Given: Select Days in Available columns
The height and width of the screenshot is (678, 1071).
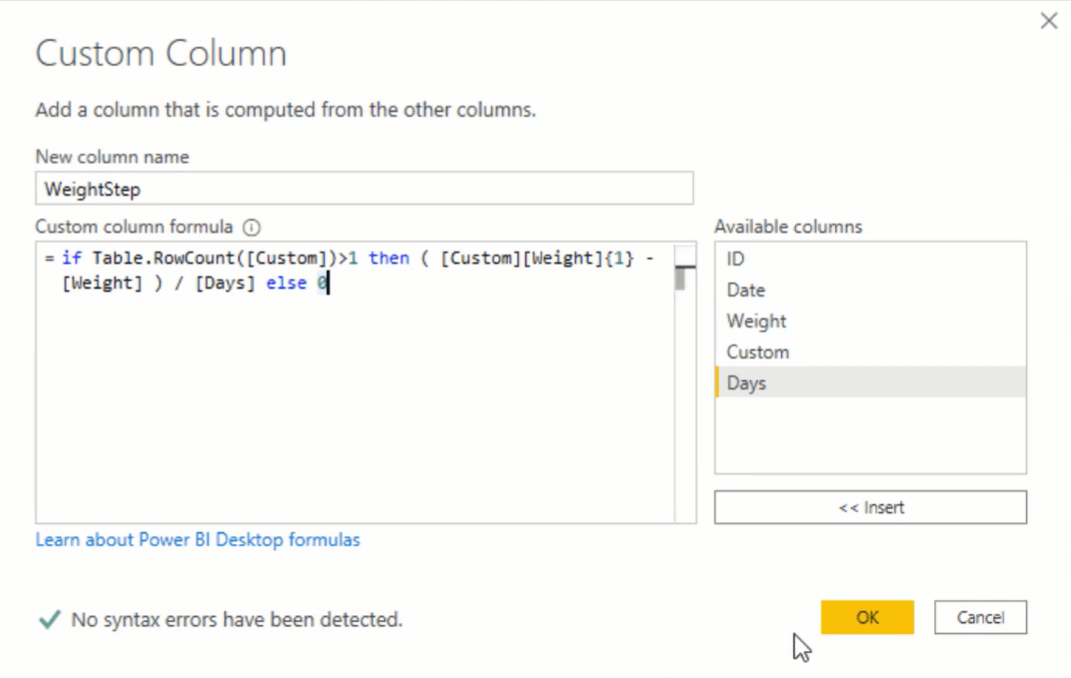Looking at the screenshot, I should 870,383.
